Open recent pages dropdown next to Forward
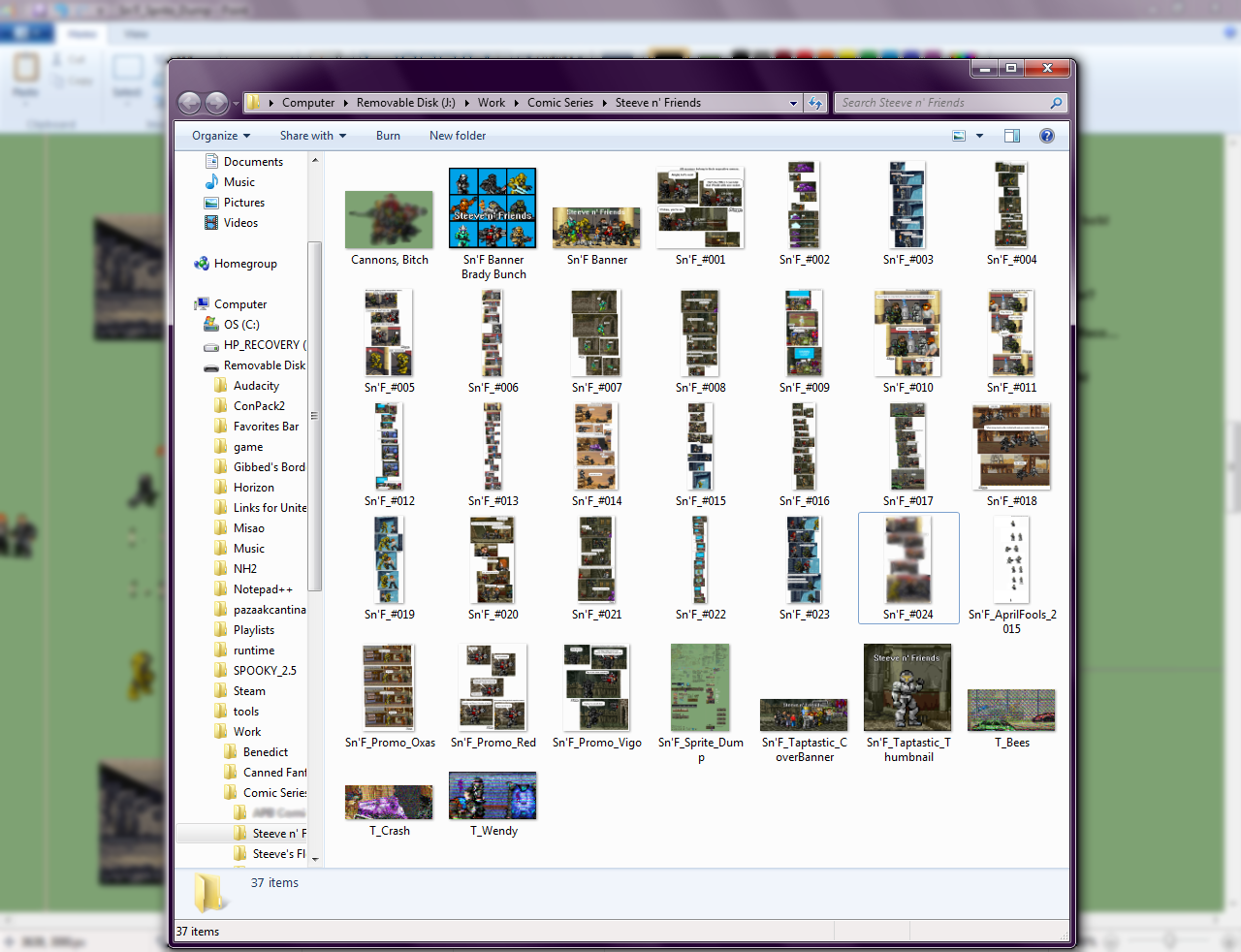This screenshot has height=952, width=1241. (x=236, y=103)
